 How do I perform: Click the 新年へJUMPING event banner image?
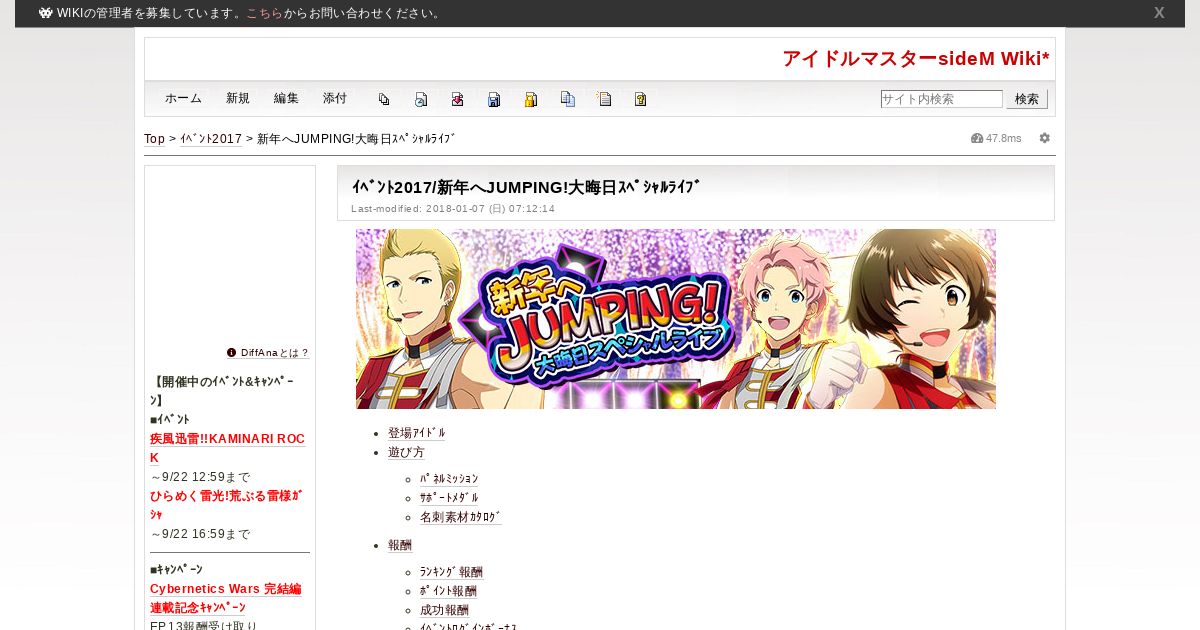(x=676, y=319)
